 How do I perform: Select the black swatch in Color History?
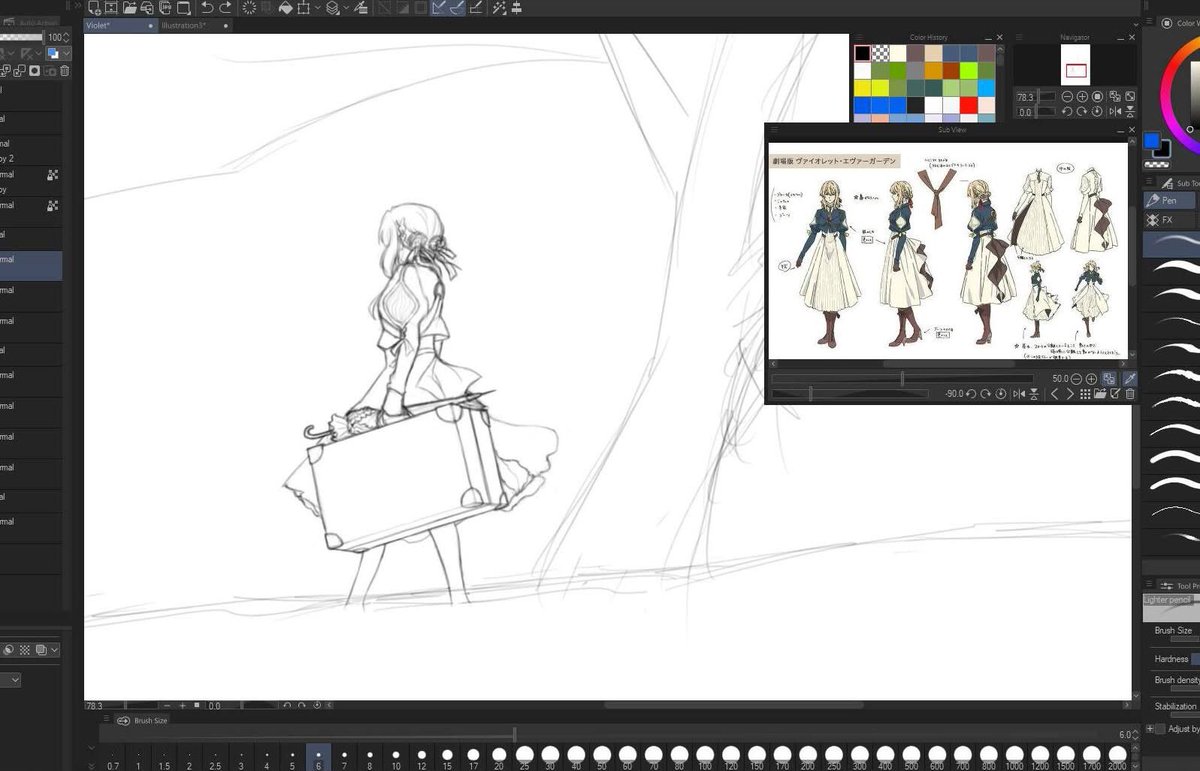862,54
